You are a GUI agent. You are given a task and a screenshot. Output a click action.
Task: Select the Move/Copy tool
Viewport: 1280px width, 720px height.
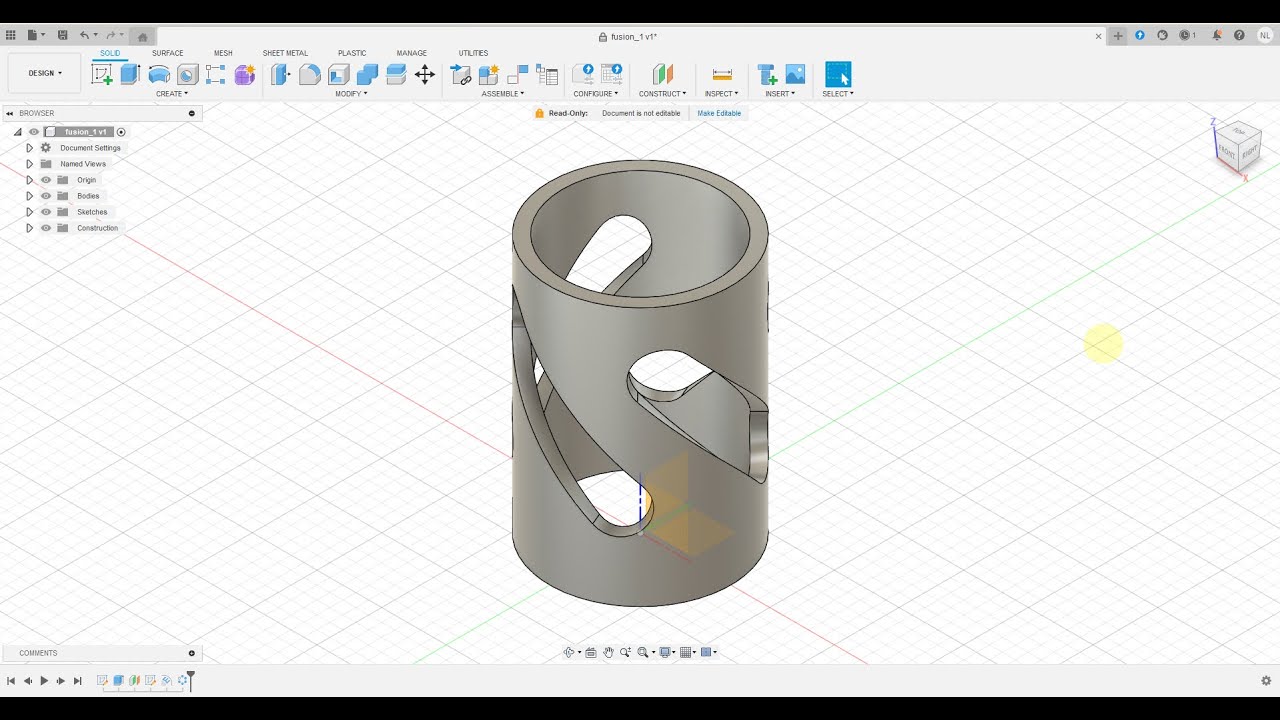click(425, 74)
